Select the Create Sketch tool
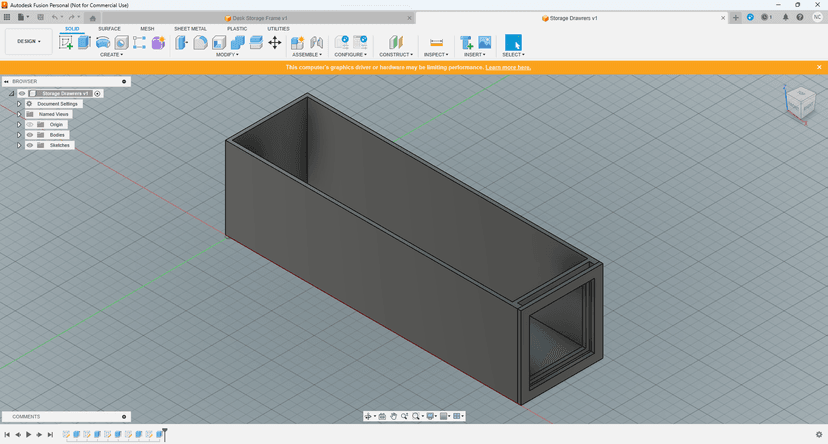 (x=66, y=43)
